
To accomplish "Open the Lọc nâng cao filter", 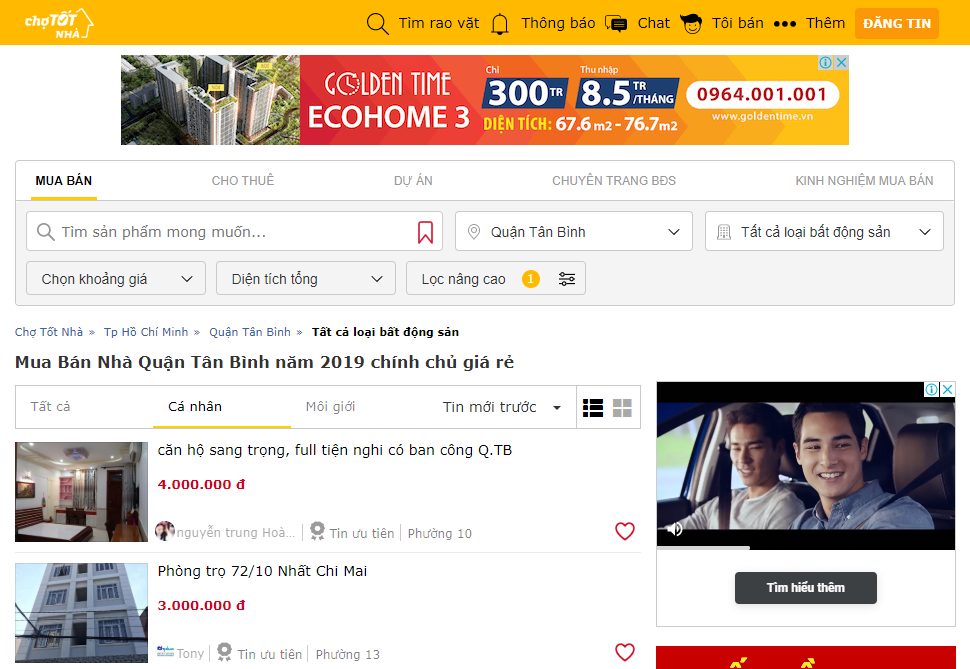I will pyautogui.click(x=496, y=278).
